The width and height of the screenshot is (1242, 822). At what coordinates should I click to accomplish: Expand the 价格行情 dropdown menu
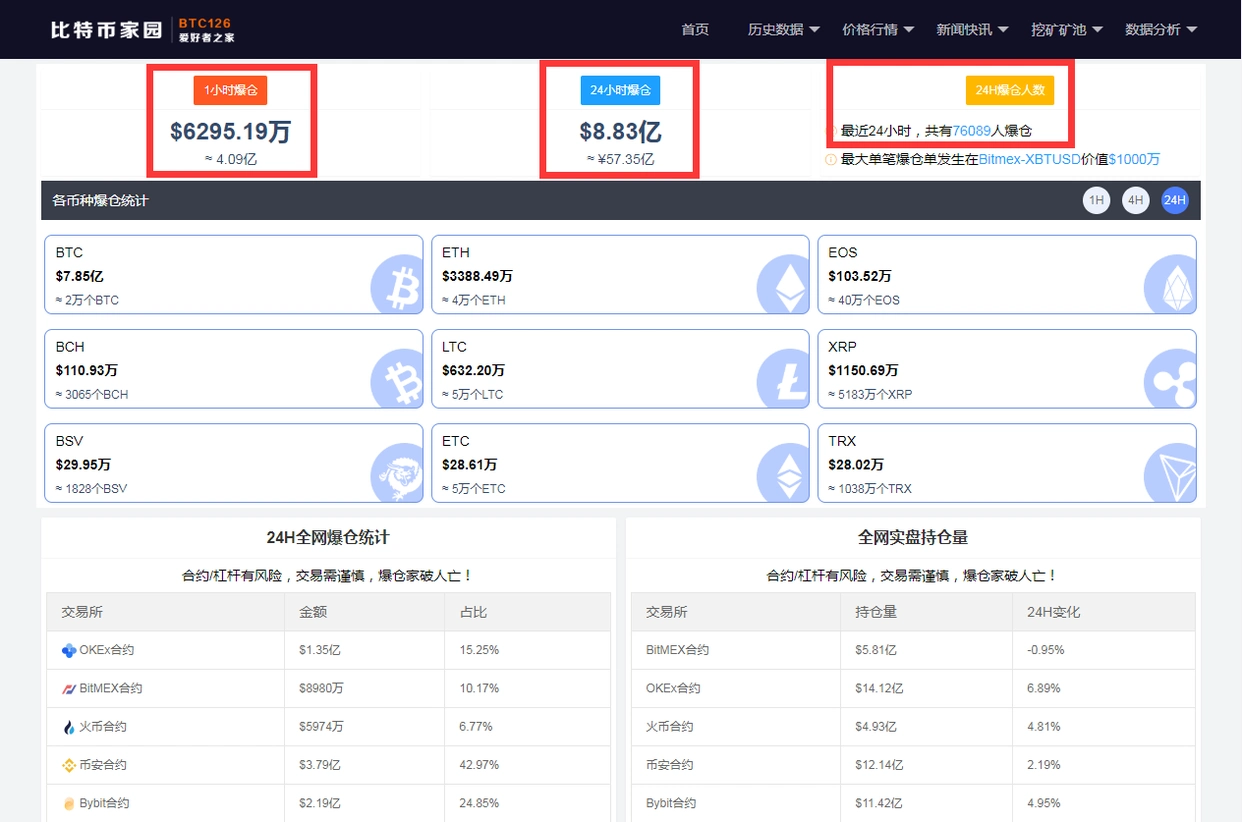tap(878, 29)
